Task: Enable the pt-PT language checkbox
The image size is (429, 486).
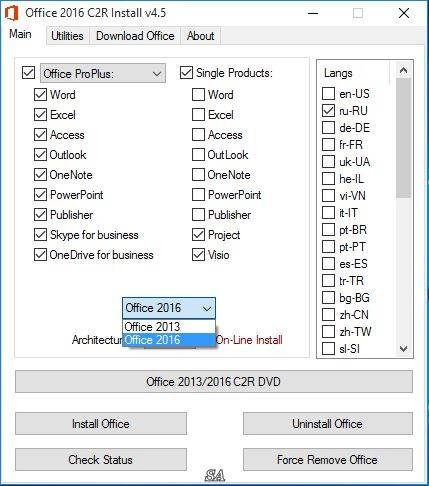Action: pyautogui.click(x=328, y=247)
